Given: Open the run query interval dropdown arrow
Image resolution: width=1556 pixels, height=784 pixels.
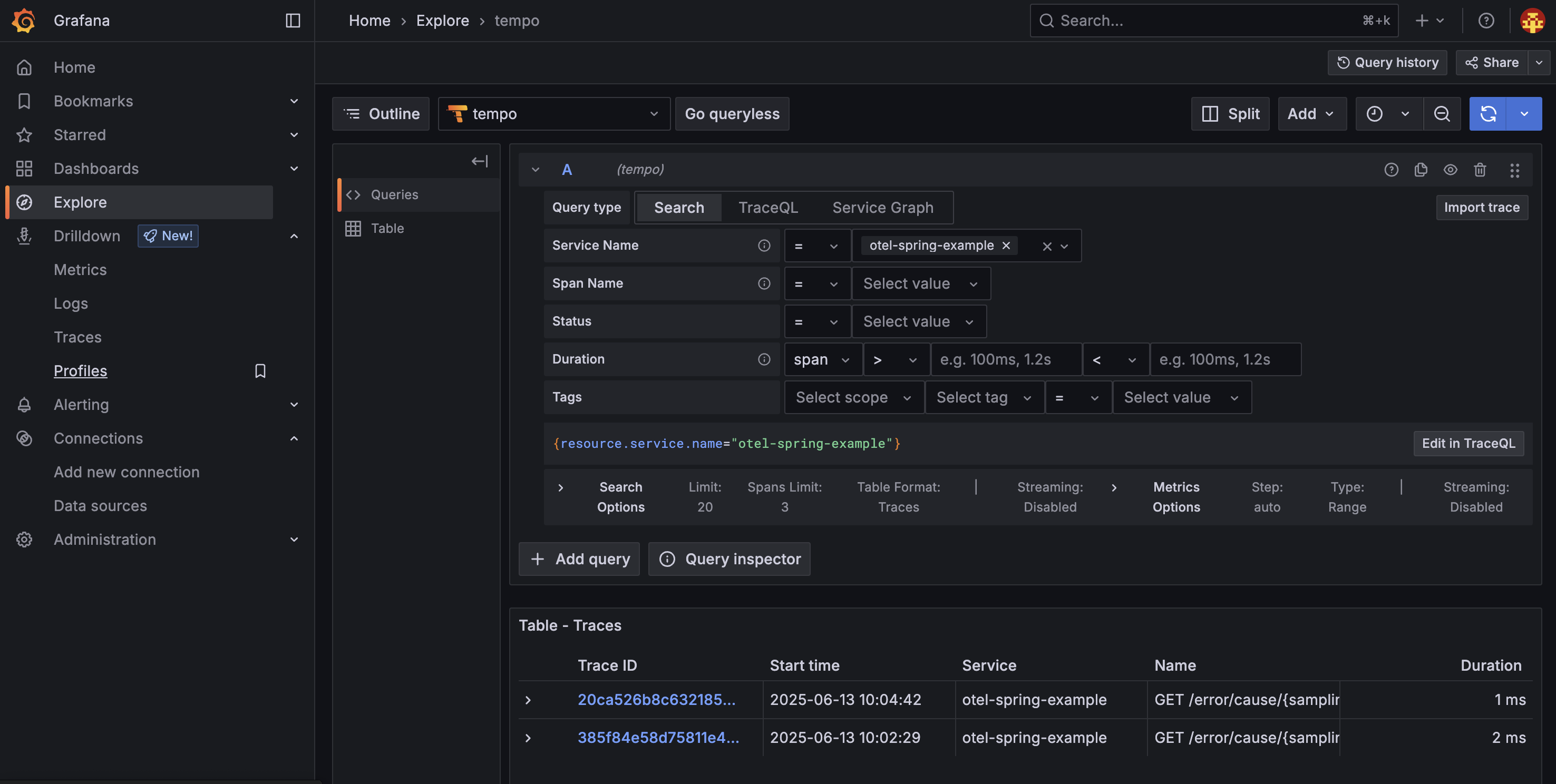Looking at the screenshot, I should click(1524, 114).
